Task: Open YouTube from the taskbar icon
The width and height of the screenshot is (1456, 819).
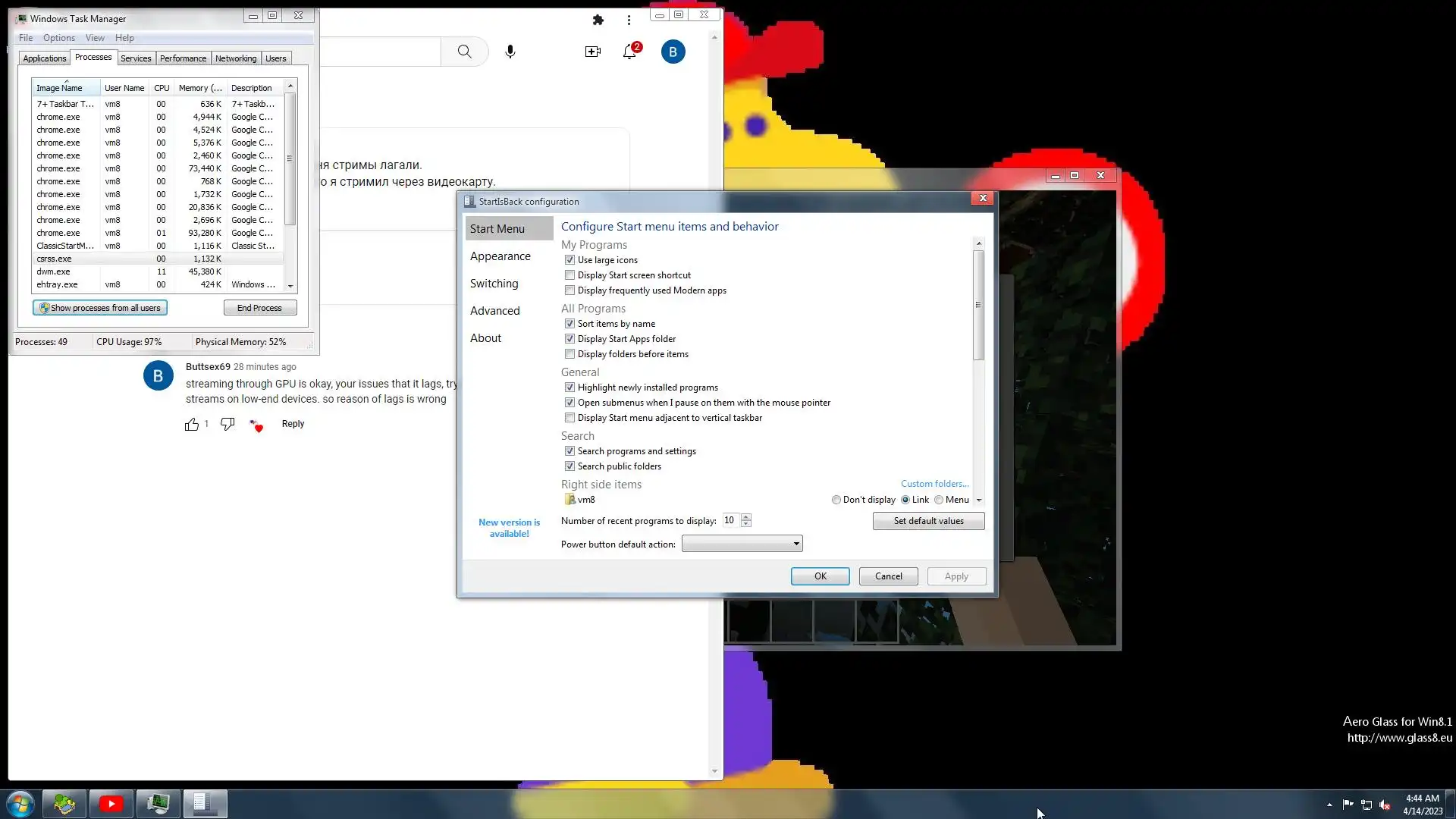Action: click(x=111, y=803)
